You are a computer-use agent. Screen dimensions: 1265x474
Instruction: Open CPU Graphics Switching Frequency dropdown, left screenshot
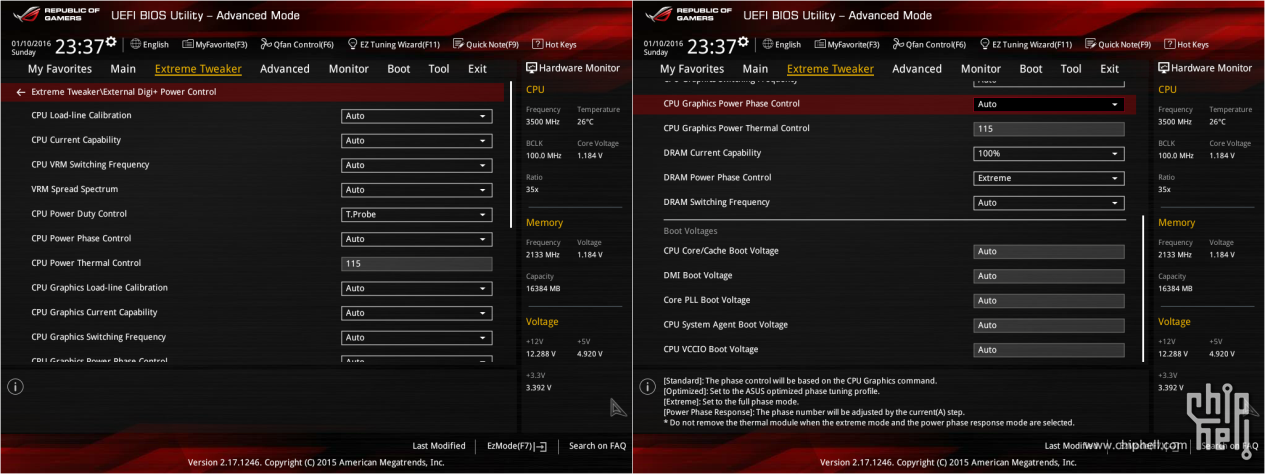pyautogui.click(x=416, y=337)
